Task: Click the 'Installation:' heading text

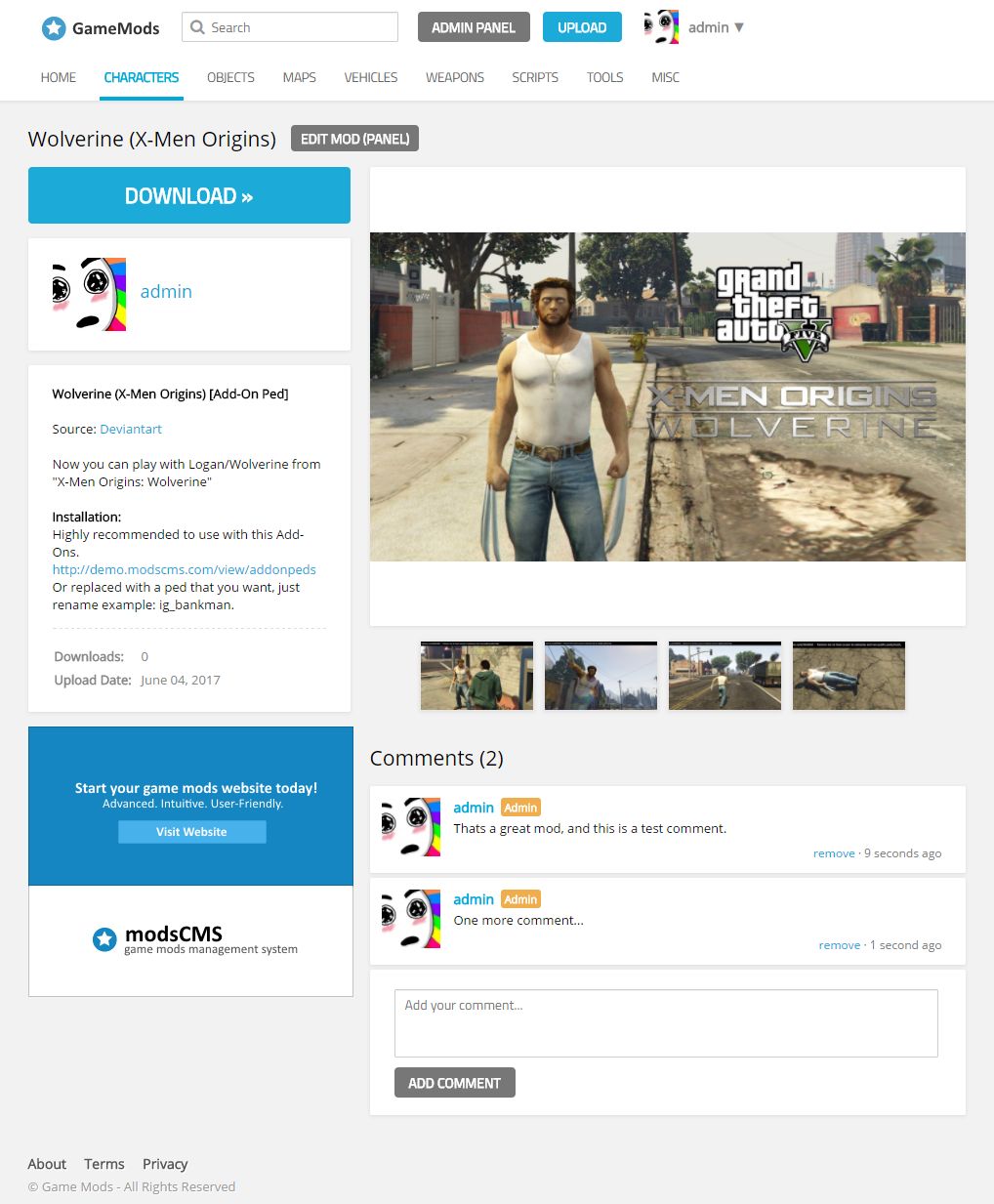Action: pyautogui.click(x=87, y=517)
